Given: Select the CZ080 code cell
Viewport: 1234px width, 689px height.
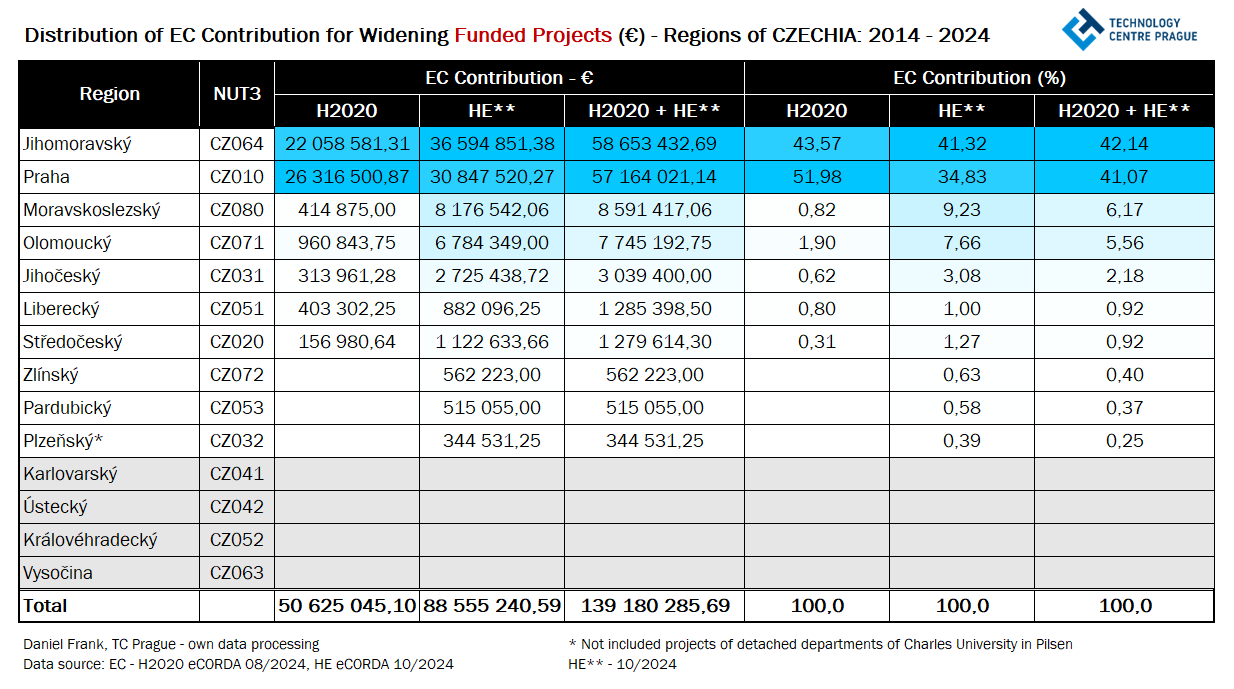Looking at the screenshot, I should [237, 210].
